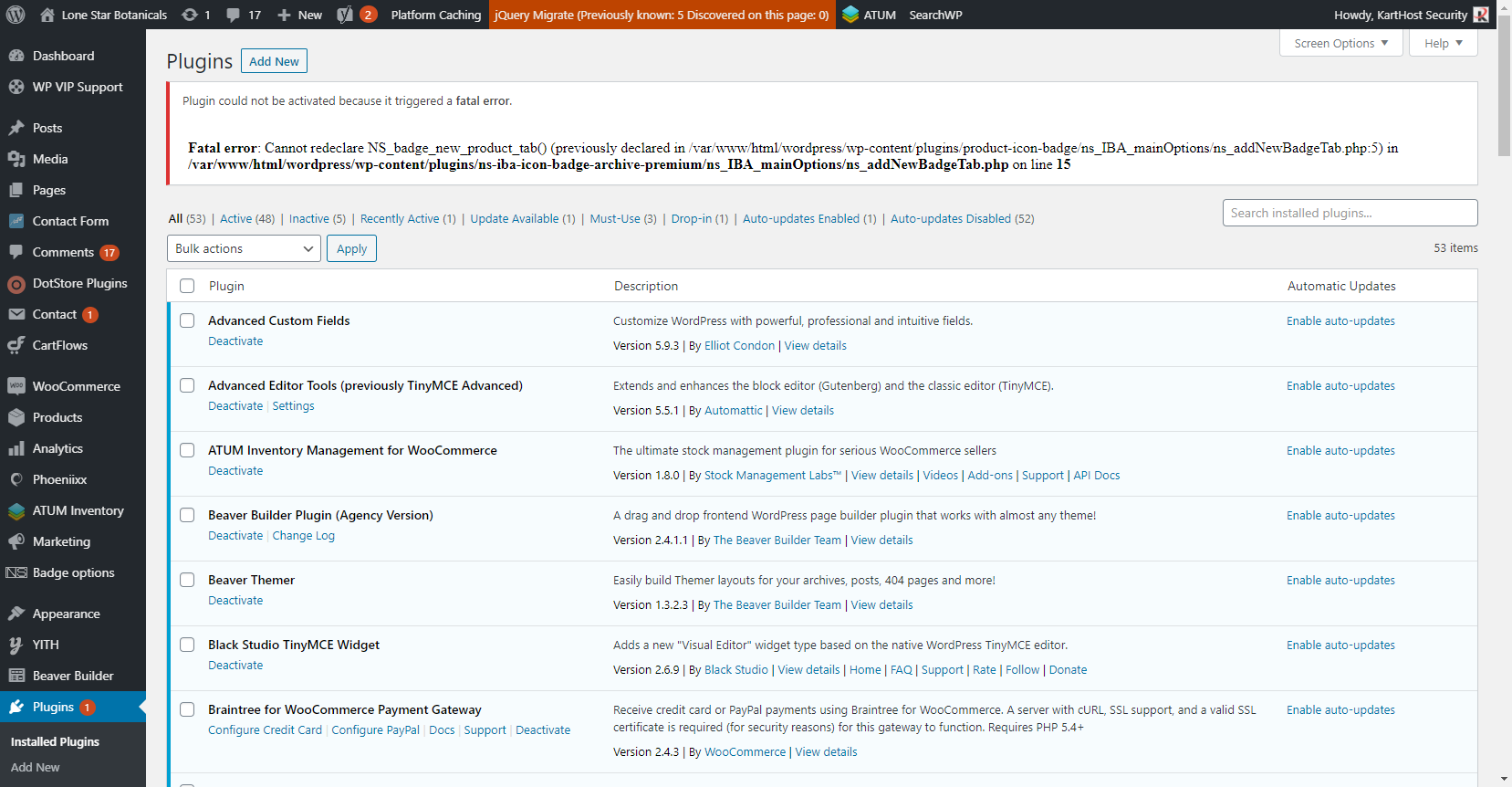Enable auto-updates for Beaver Themer
Image resolution: width=1512 pixels, height=787 pixels.
[x=1340, y=580]
